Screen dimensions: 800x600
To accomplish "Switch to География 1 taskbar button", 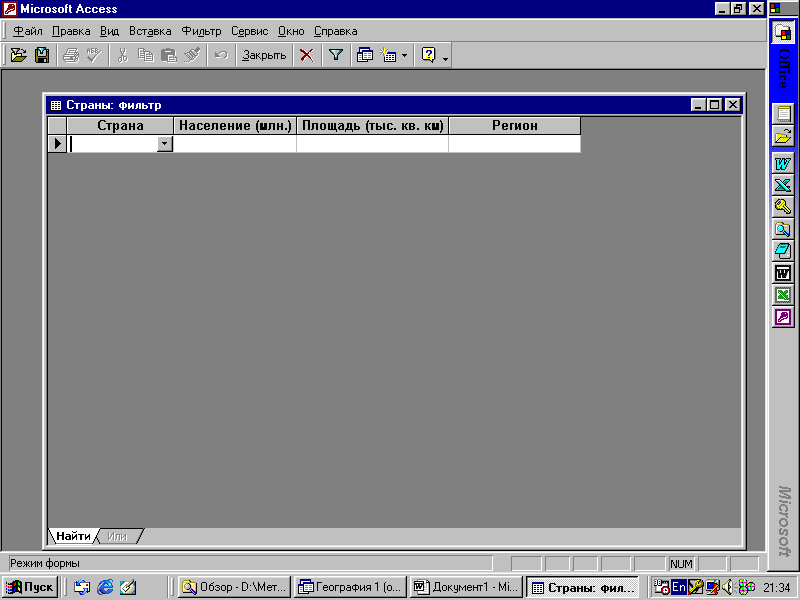I will coord(351,587).
